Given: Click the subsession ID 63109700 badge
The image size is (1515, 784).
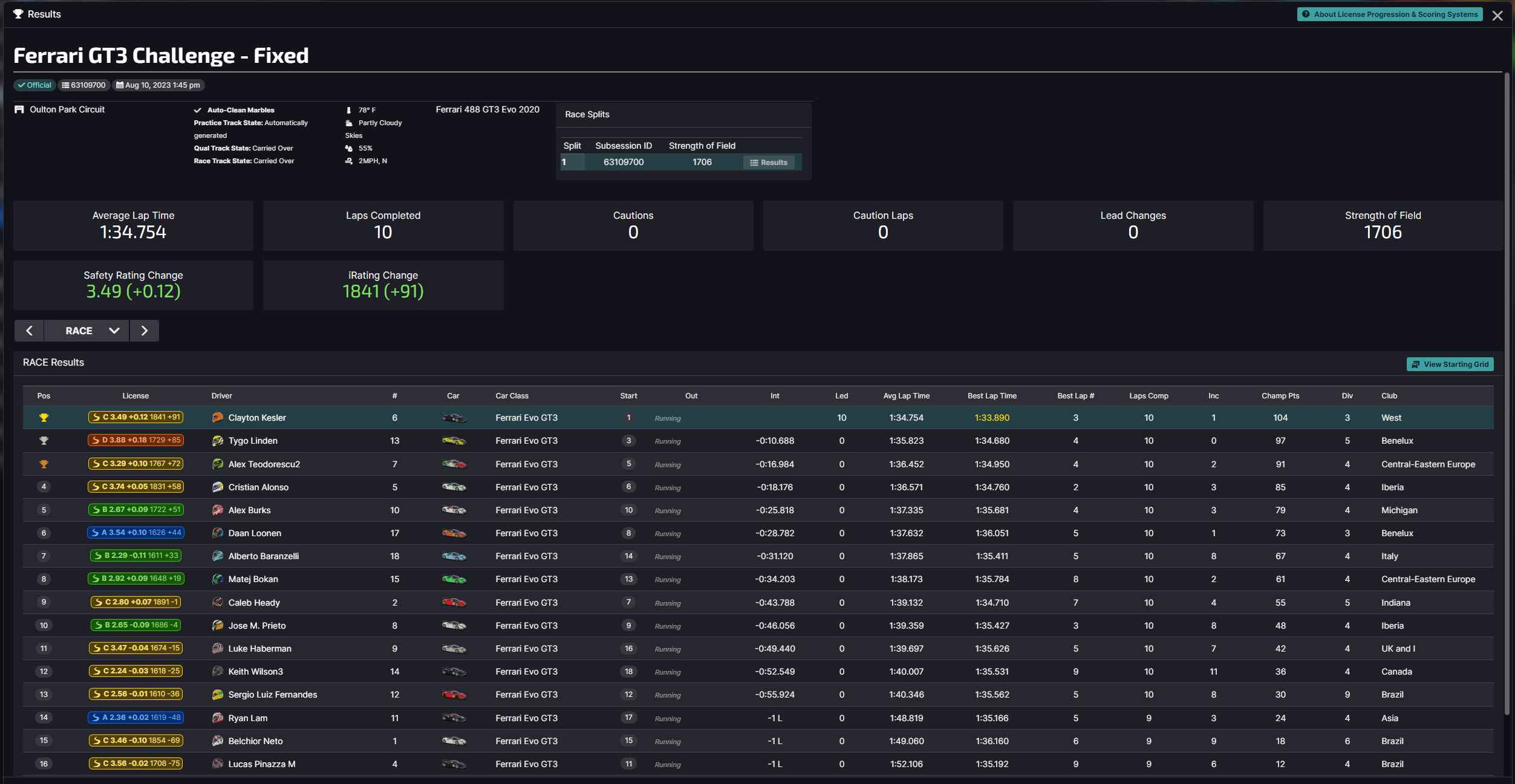Looking at the screenshot, I should pos(83,85).
